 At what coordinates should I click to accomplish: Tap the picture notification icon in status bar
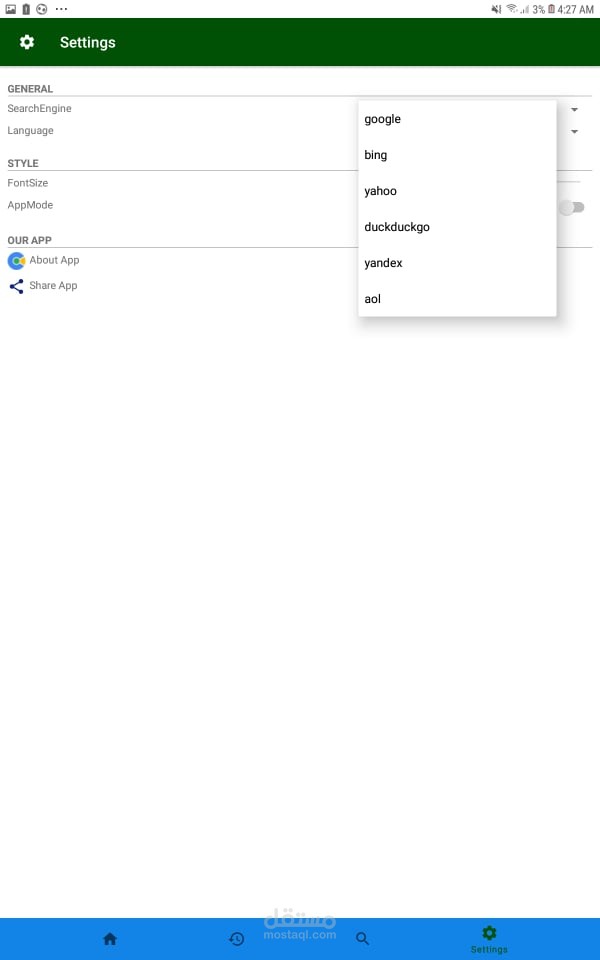pos(10,9)
